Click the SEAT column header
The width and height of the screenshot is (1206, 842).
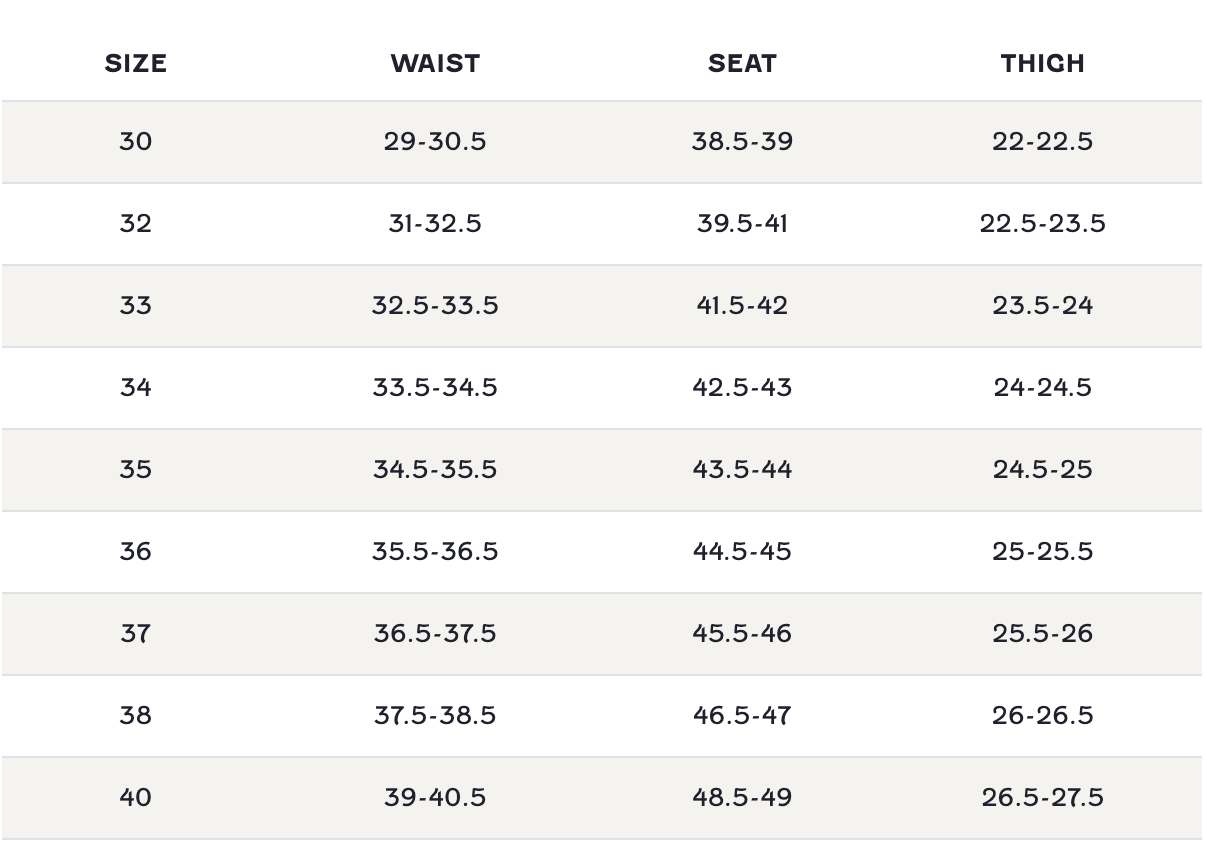coord(742,63)
